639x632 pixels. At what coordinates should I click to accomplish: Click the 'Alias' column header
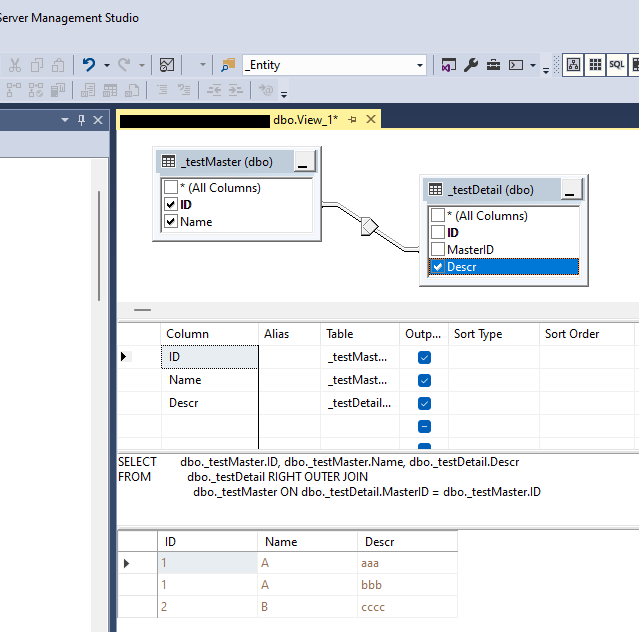click(289, 334)
